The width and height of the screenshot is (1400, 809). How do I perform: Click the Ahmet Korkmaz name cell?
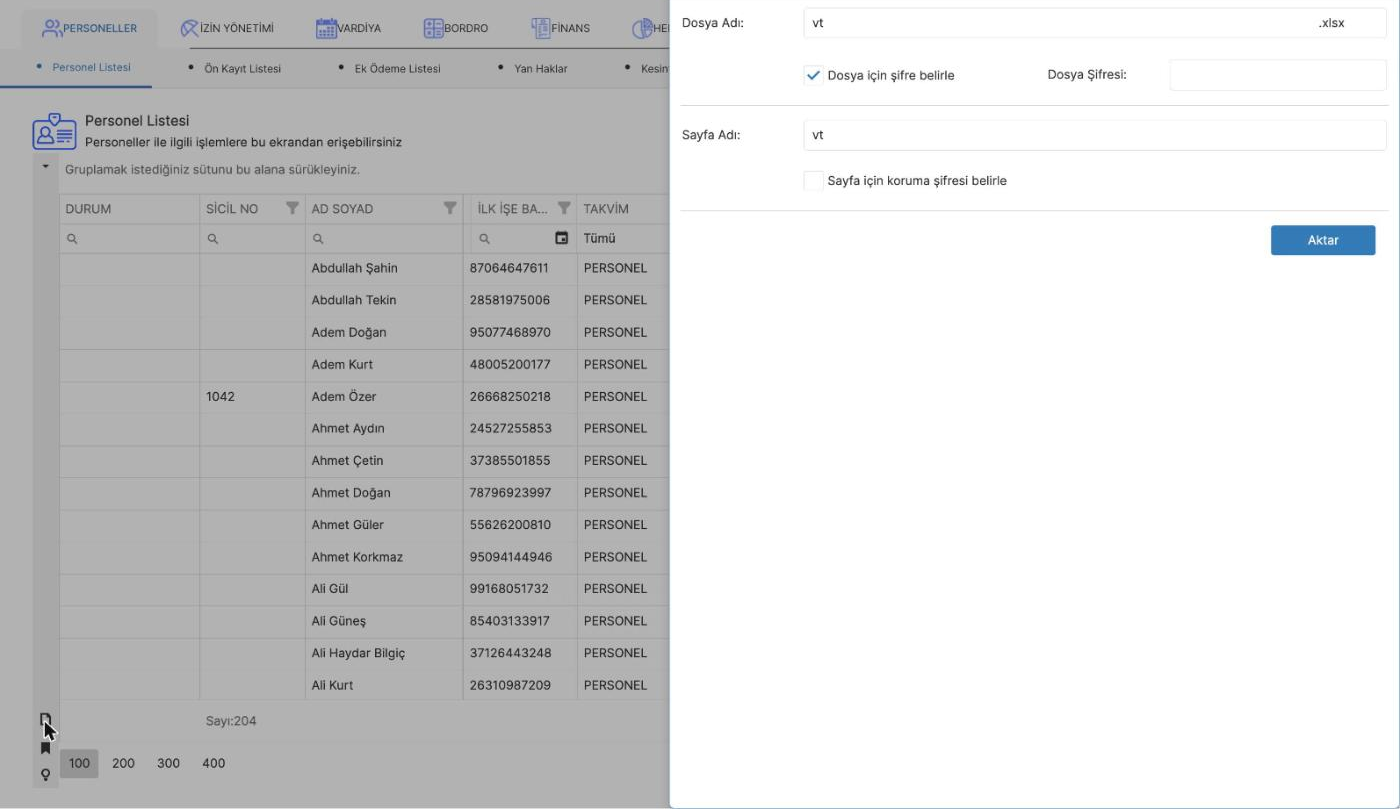coord(384,557)
